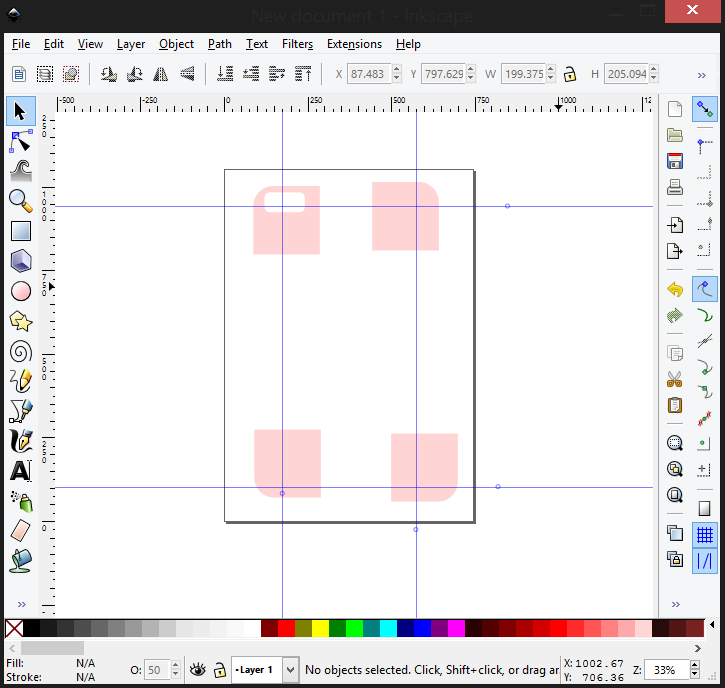
Task: Select the Pencil freehand tool
Action: 20,381
